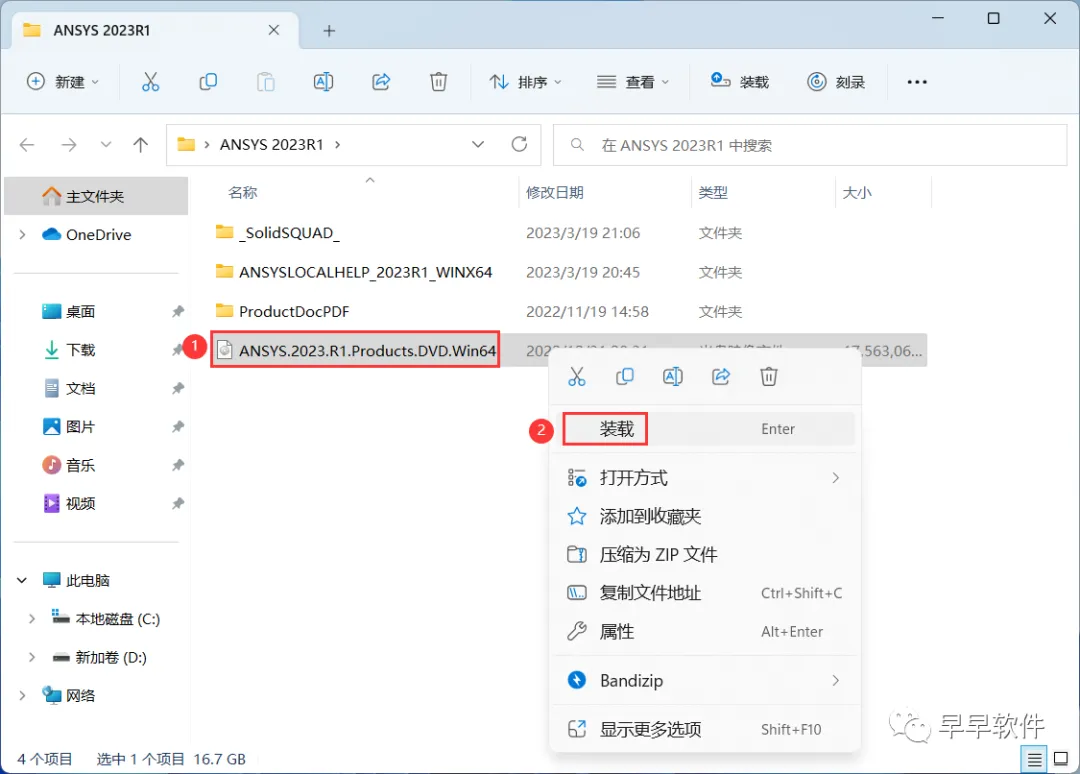The height and width of the screenshot is (774, 1080).
Task: Select the _SolidSQUAD_ folder
Action: point(278,233)
